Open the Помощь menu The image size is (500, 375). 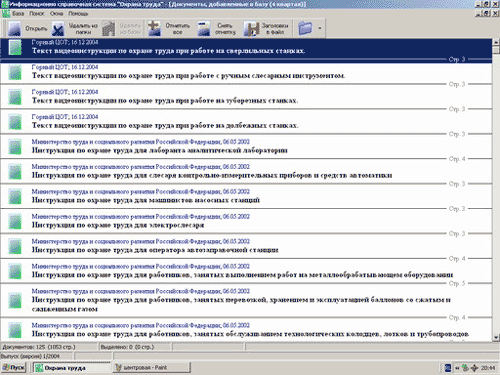[78, 14]
